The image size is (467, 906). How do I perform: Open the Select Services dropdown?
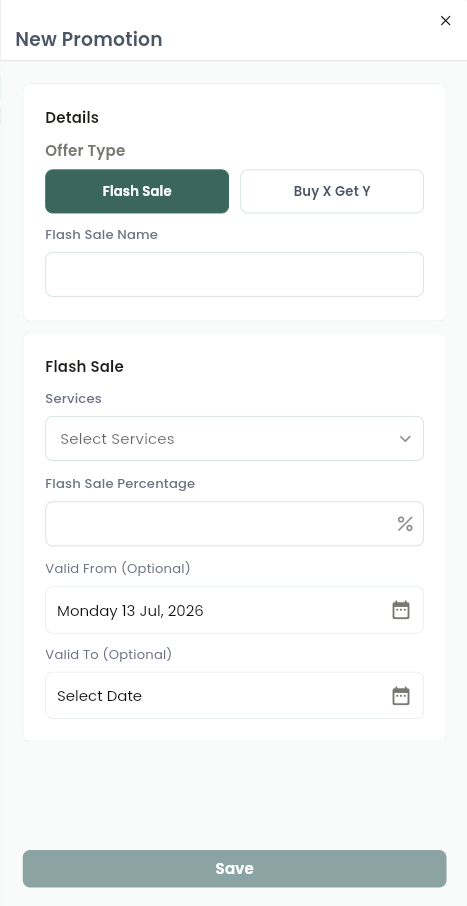[x=234, y=439]
